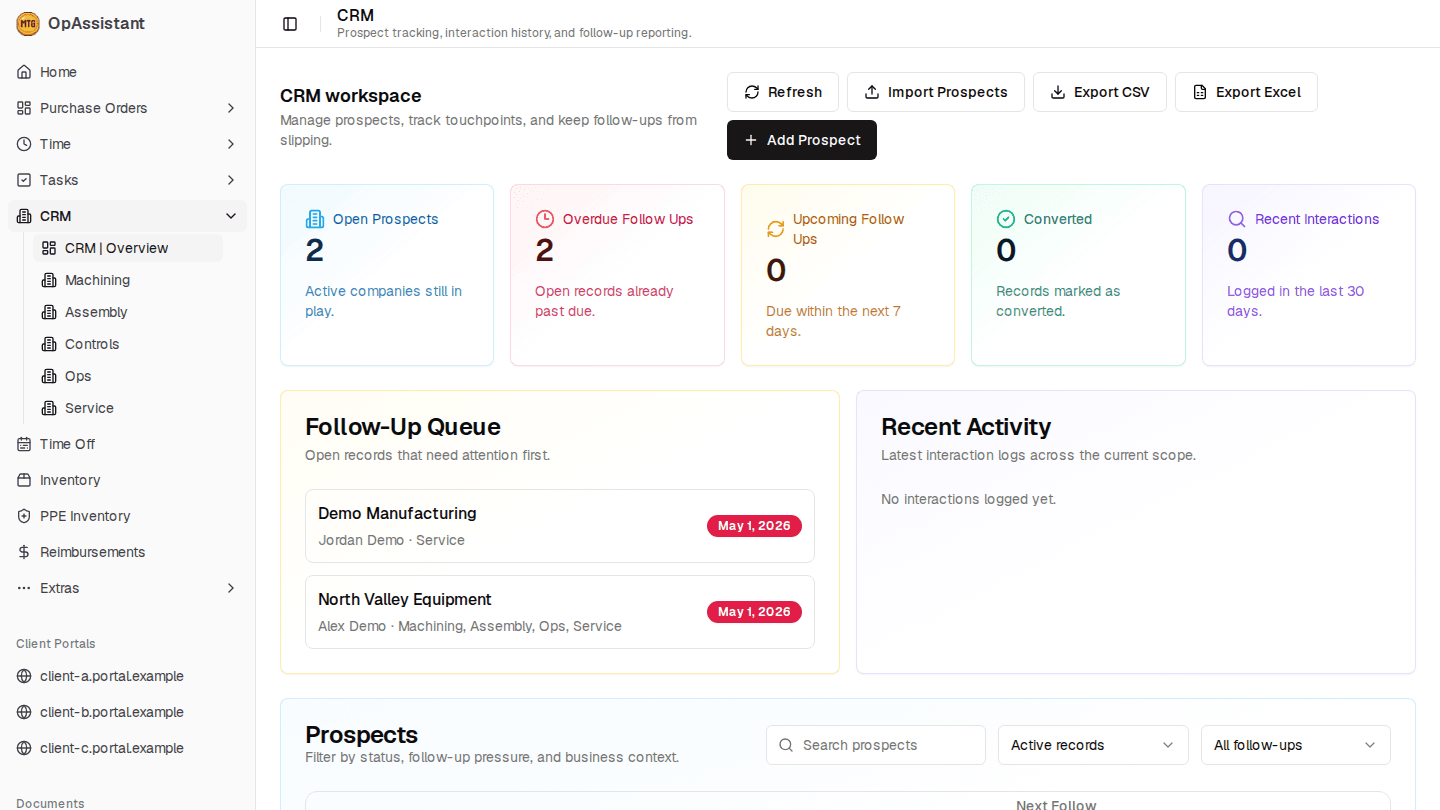
Task: Click the Tasks checkbox icon
Action: pos(24,180)
